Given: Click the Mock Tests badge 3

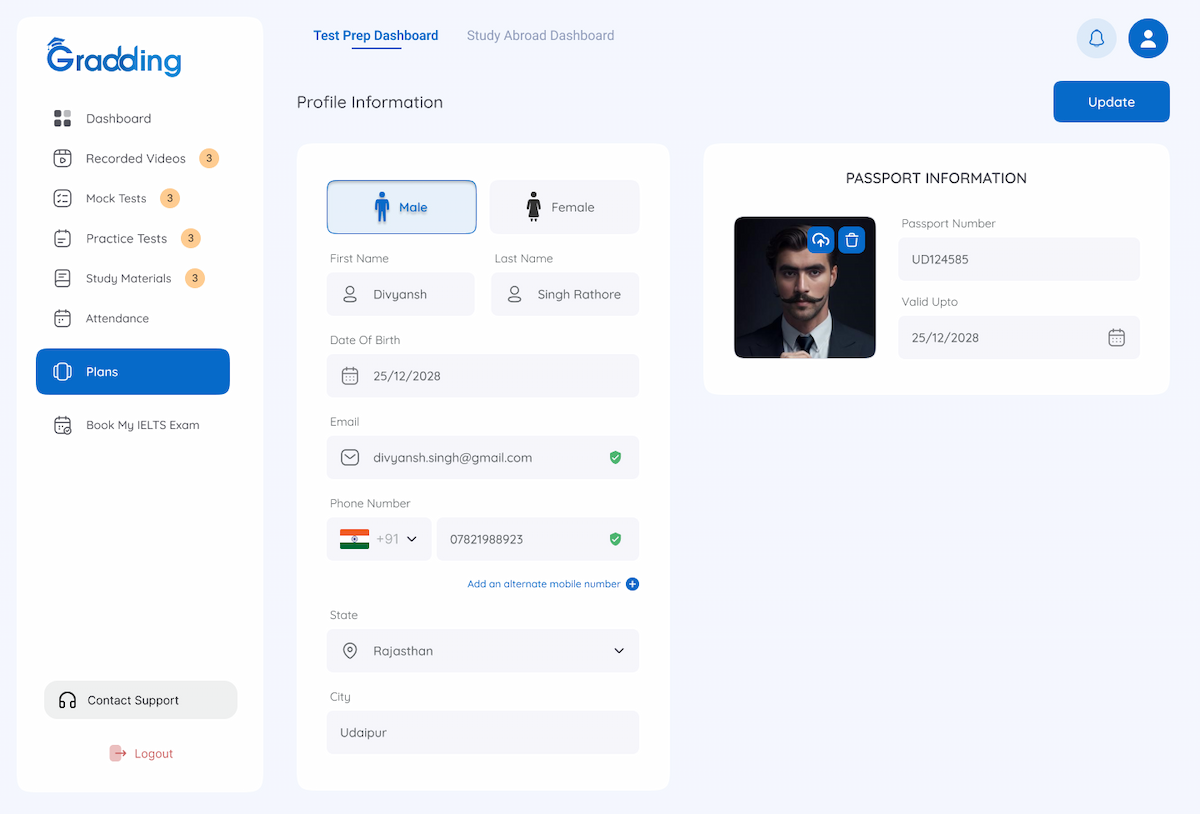Looking at the screenshot, I should tap(170, 198).
